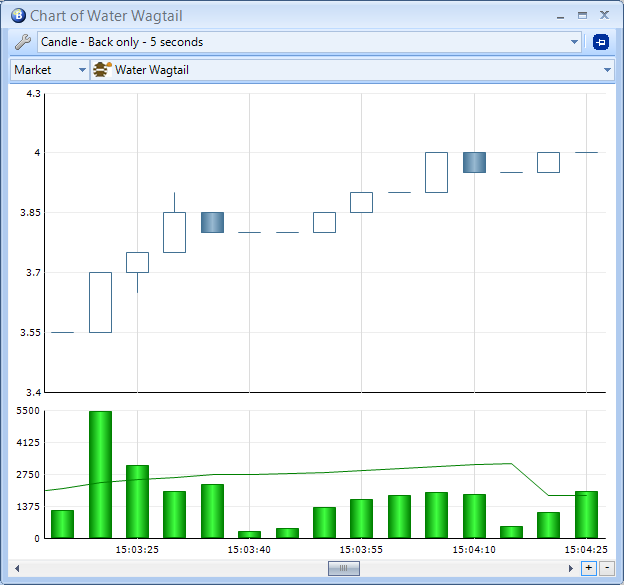Open chart settings with the wrench icon
This screenshot has height=585, width=624.
click(x=23, y=42)
